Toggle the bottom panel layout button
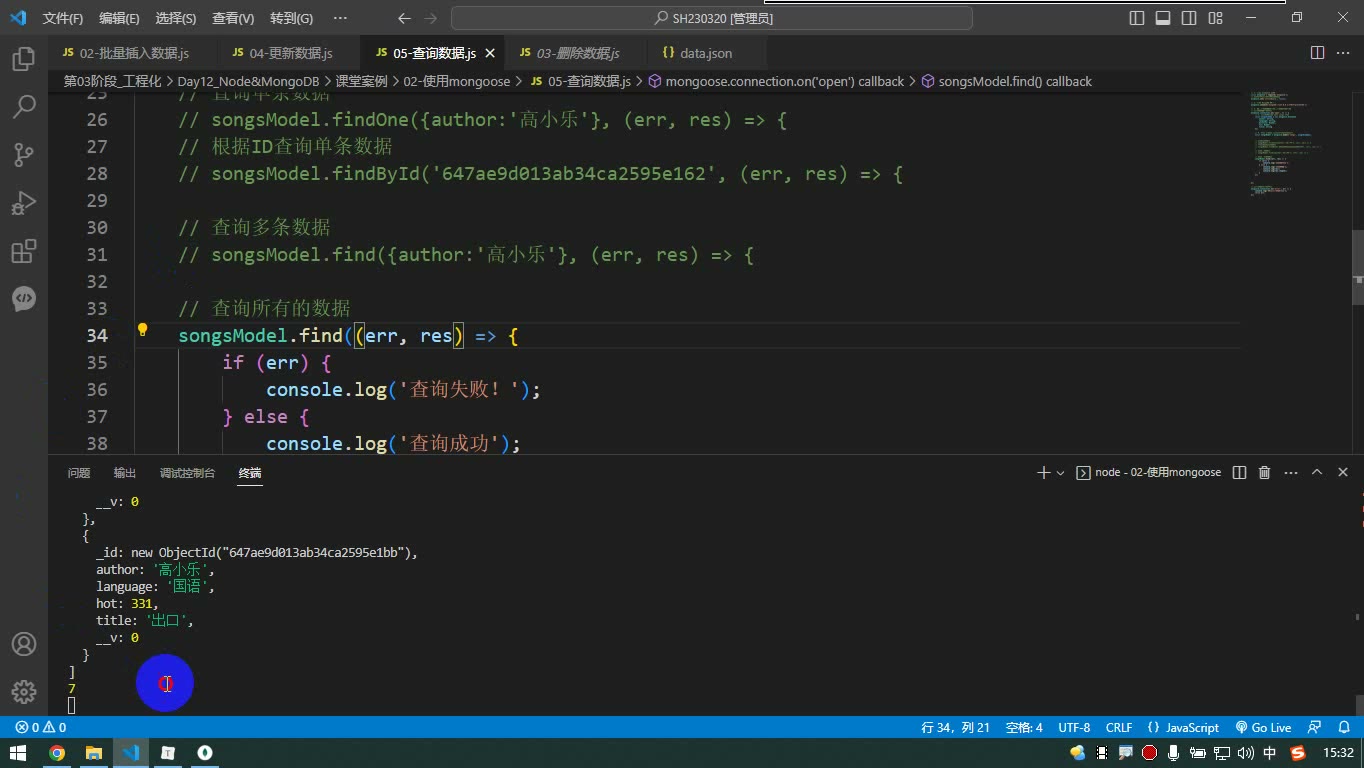 coord(1163,18)
